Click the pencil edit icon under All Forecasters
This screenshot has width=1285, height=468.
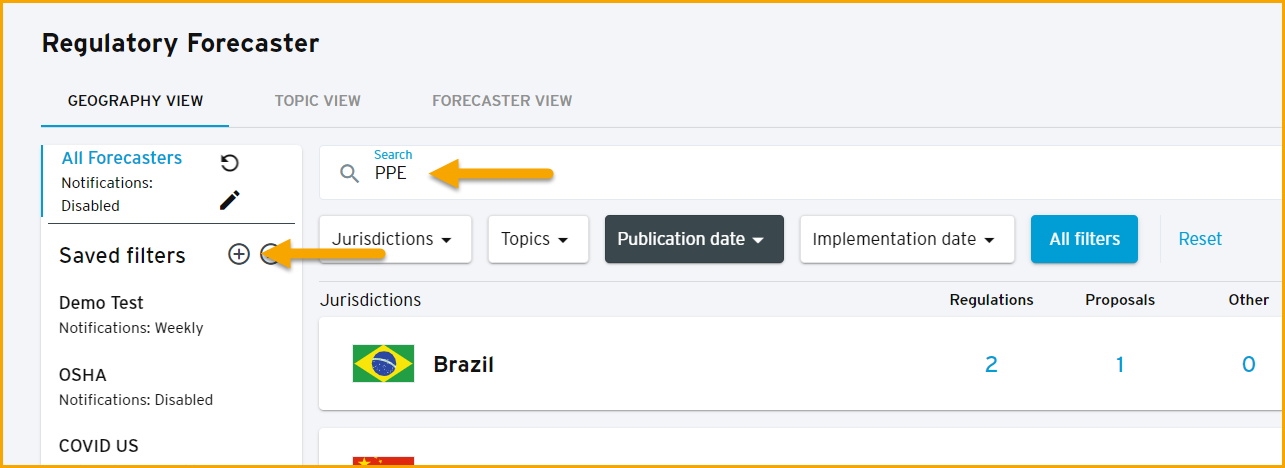tap(229, 200)
